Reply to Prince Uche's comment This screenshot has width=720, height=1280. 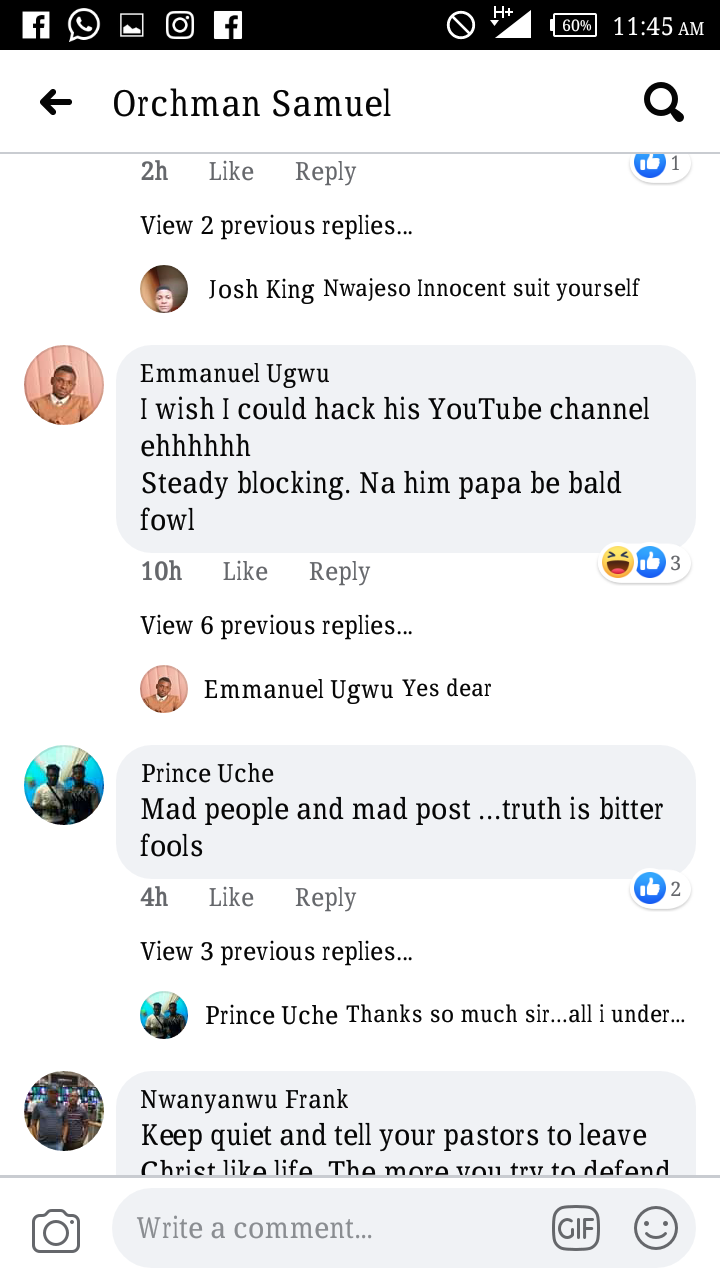pyautogui.click(x=325, y=897)
